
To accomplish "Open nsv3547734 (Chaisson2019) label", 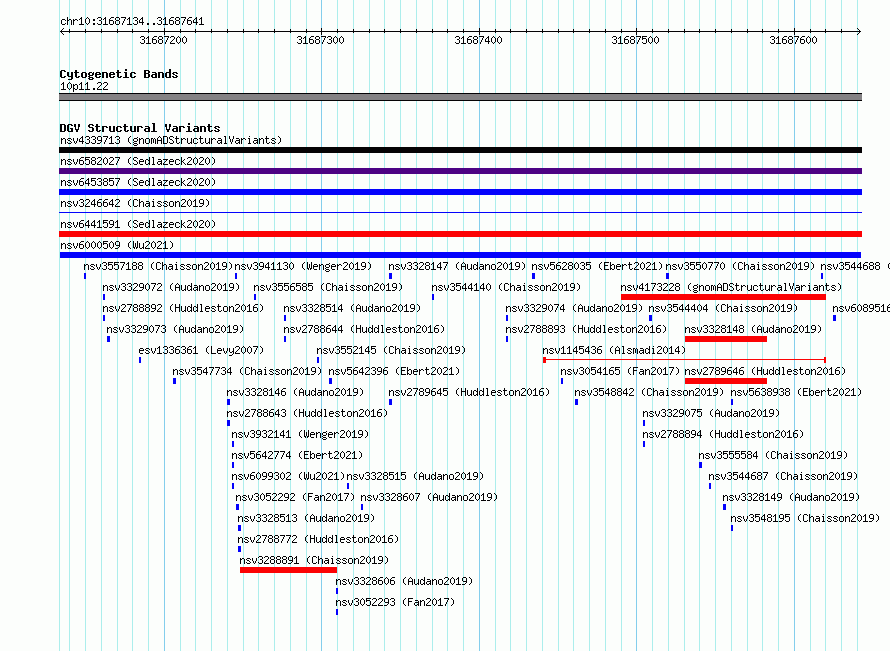I will click(x=247, y=371).
